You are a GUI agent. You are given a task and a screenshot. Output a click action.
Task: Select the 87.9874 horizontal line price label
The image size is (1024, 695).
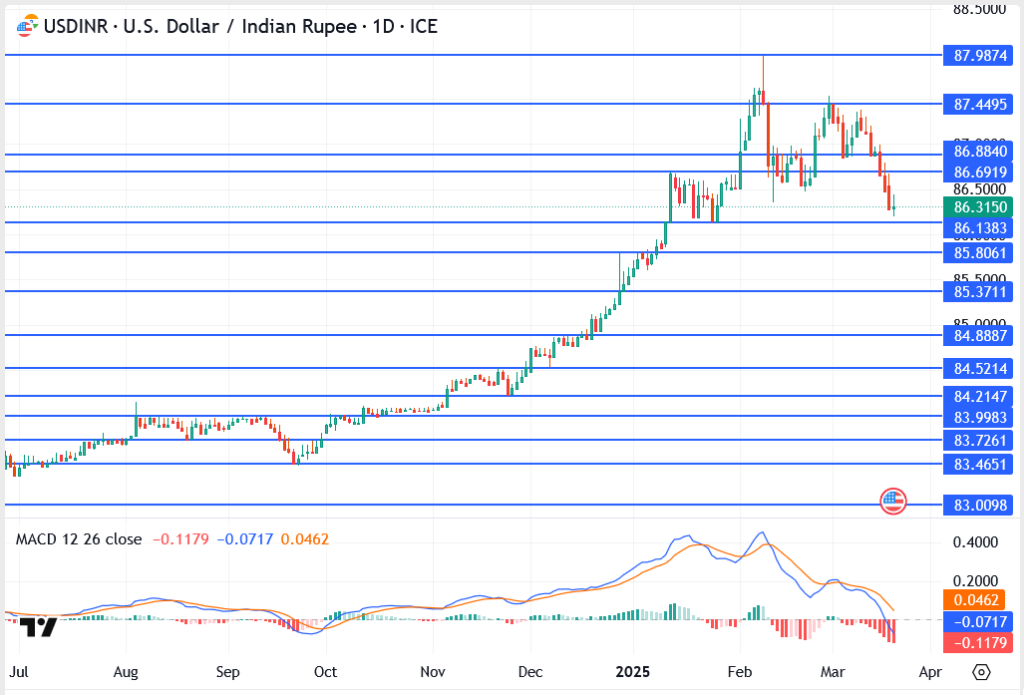[x=978, y=55]
